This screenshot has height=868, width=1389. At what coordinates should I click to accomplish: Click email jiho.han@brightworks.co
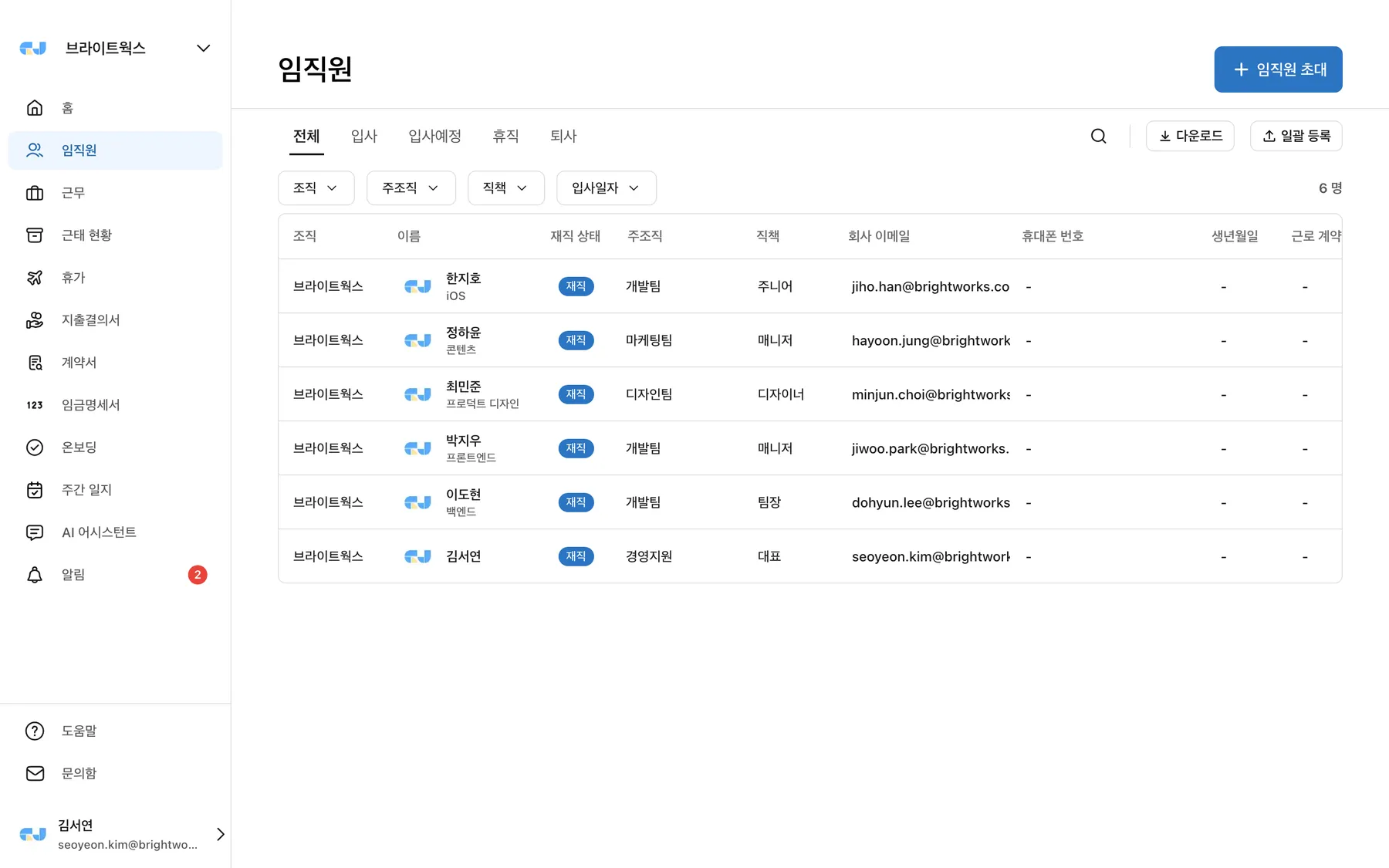click(x=931, y=286)
